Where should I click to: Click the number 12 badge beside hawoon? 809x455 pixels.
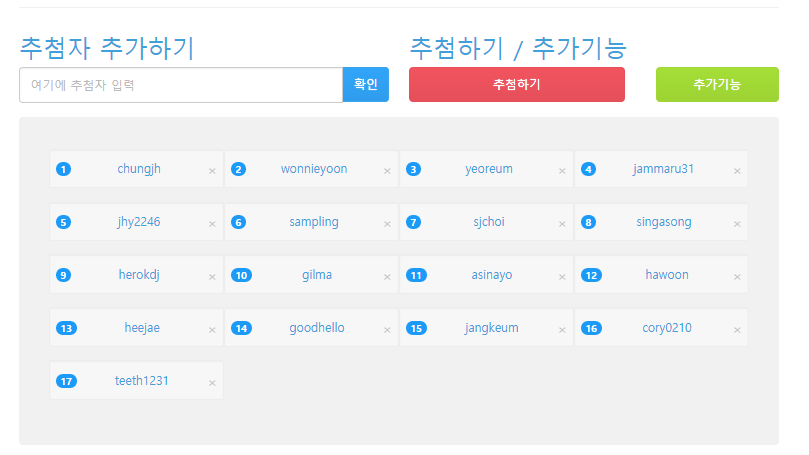[x=591, y=275]
